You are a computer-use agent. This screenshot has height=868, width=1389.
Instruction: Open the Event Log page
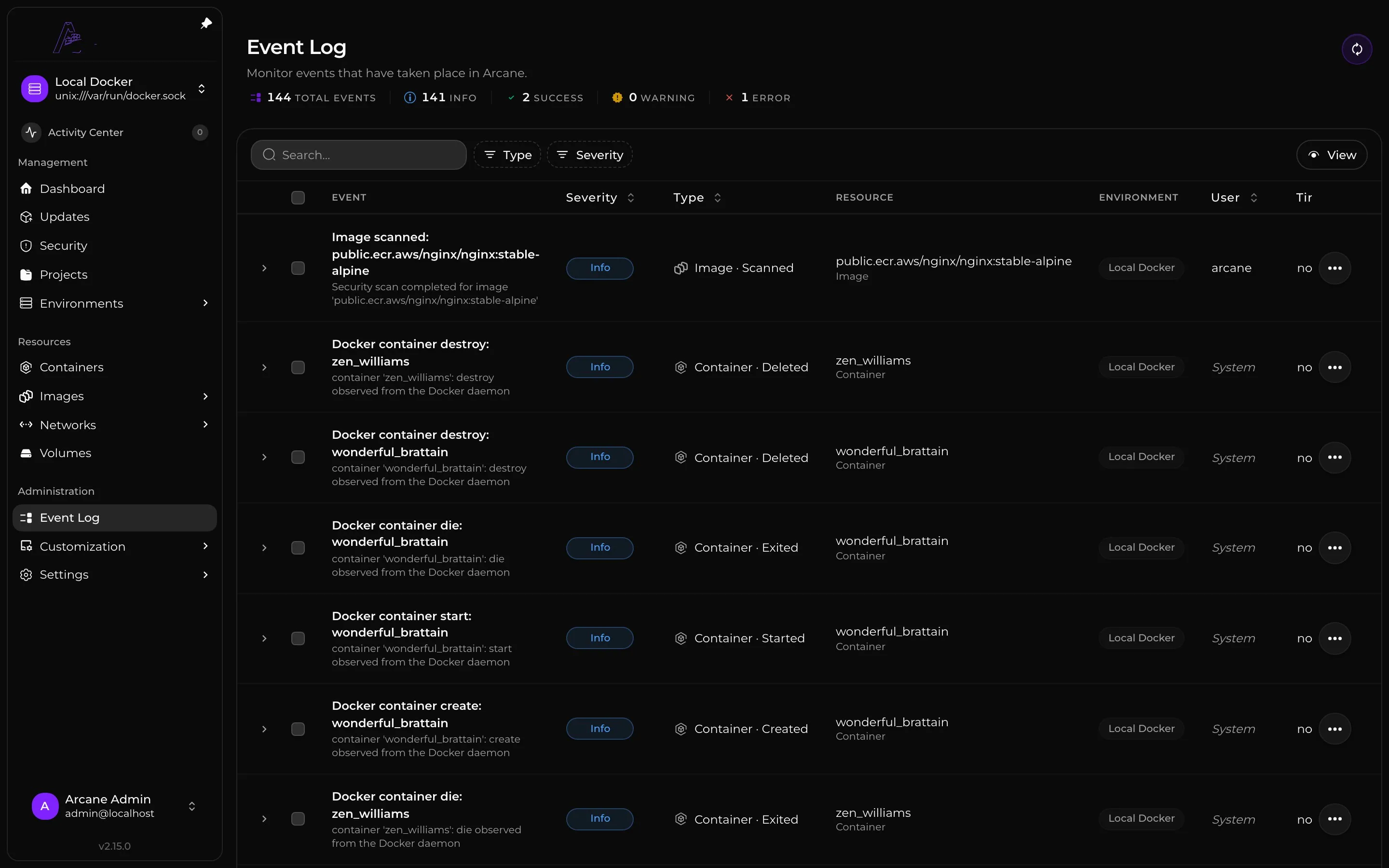tap(115, 518)
